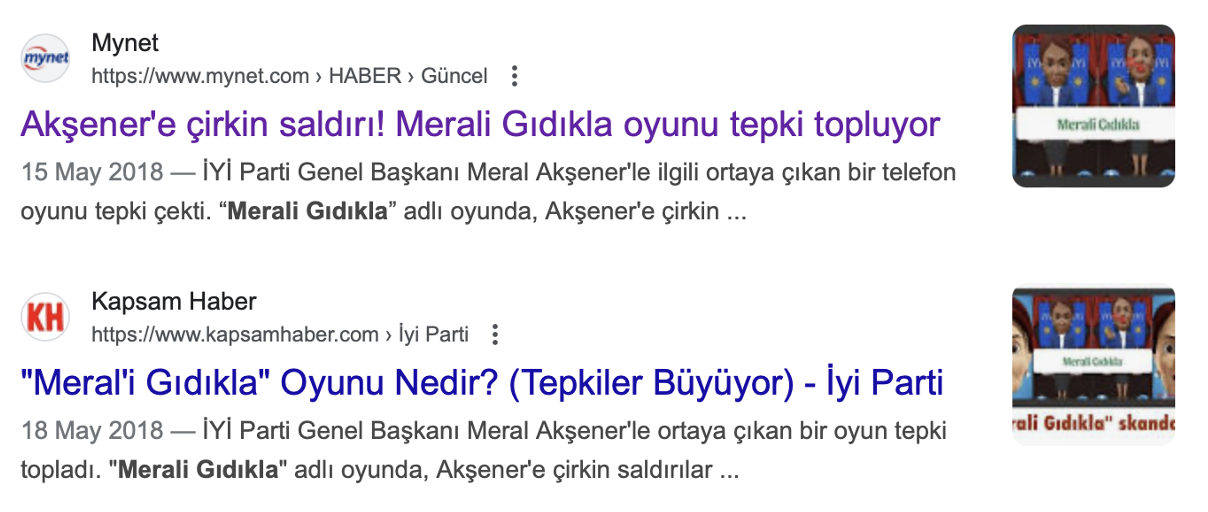Click the Mynet site name label

click(125, 44)
